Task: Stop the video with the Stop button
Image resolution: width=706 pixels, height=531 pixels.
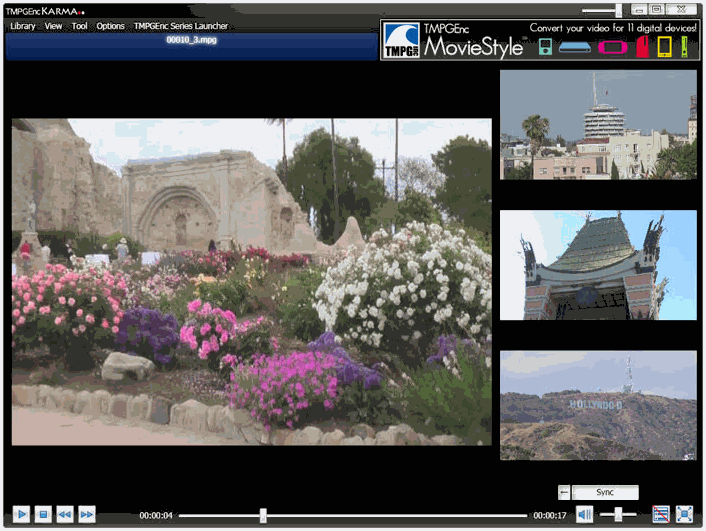Action: [43, 514]
